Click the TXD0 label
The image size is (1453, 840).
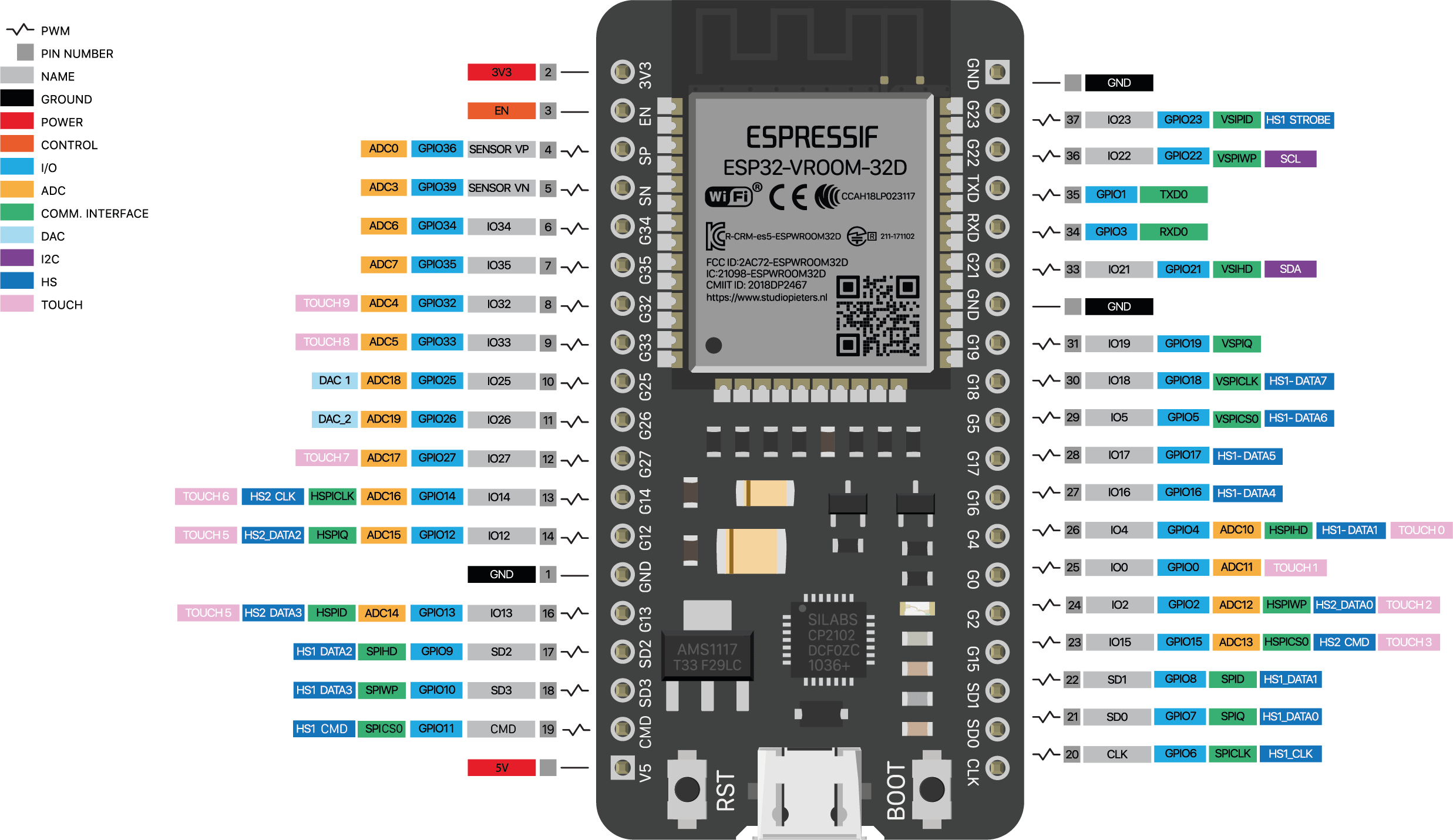point(1173,194)
